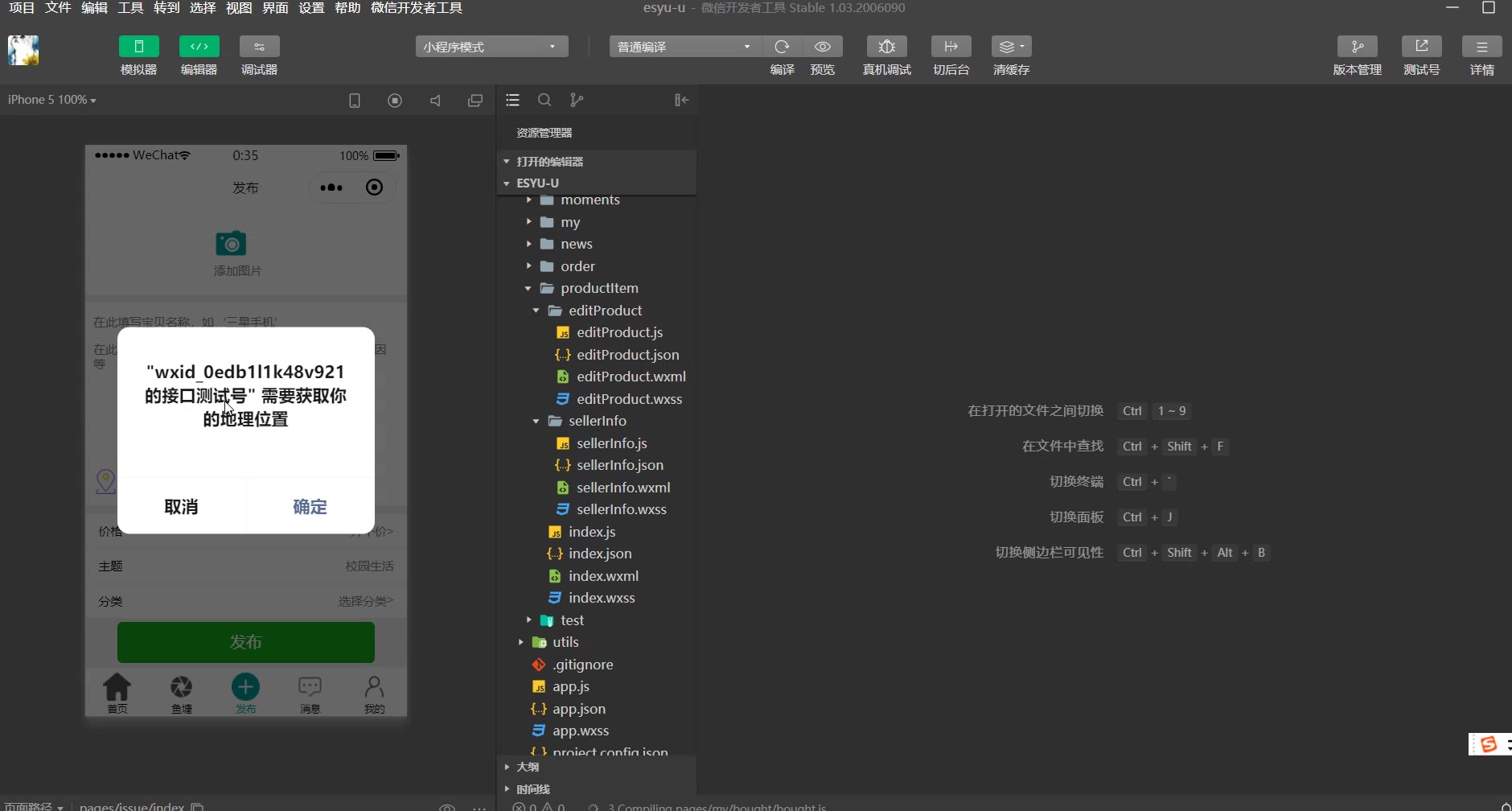
Task: Collapse the editProduct folder
Action: click(x=596, y=311)
